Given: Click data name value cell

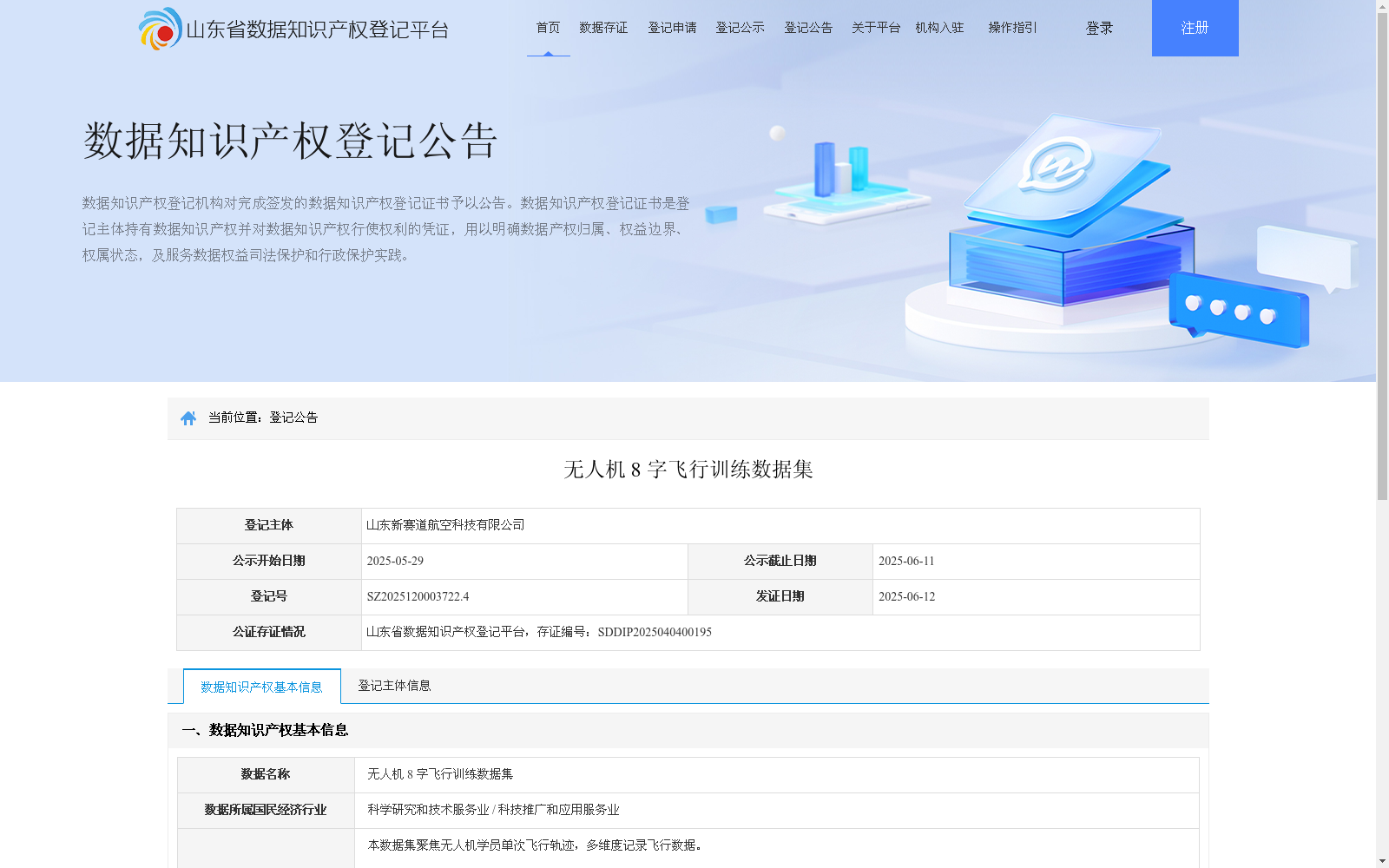Looking at the screenshot, I should (x=777, y=775).
